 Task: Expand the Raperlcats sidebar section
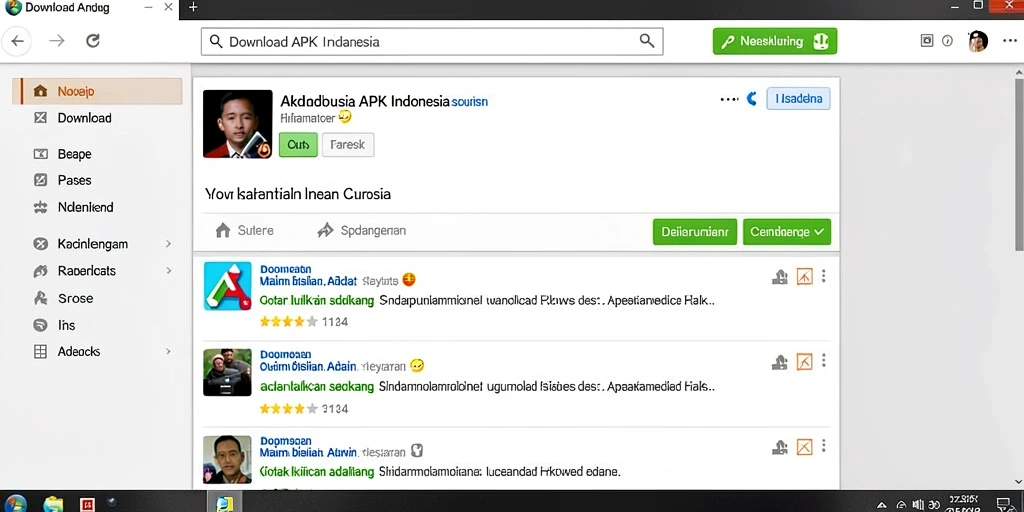(x=168, y=270)
